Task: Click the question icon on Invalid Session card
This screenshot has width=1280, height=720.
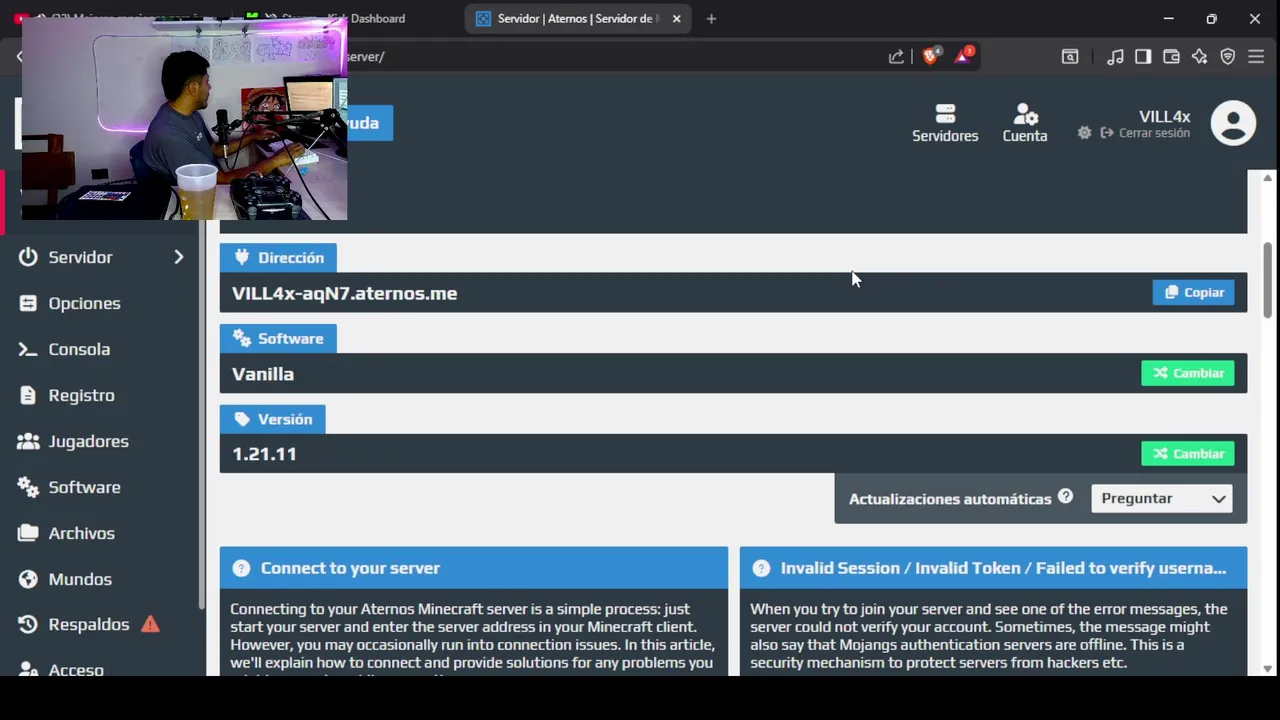Action: point(761,568)
